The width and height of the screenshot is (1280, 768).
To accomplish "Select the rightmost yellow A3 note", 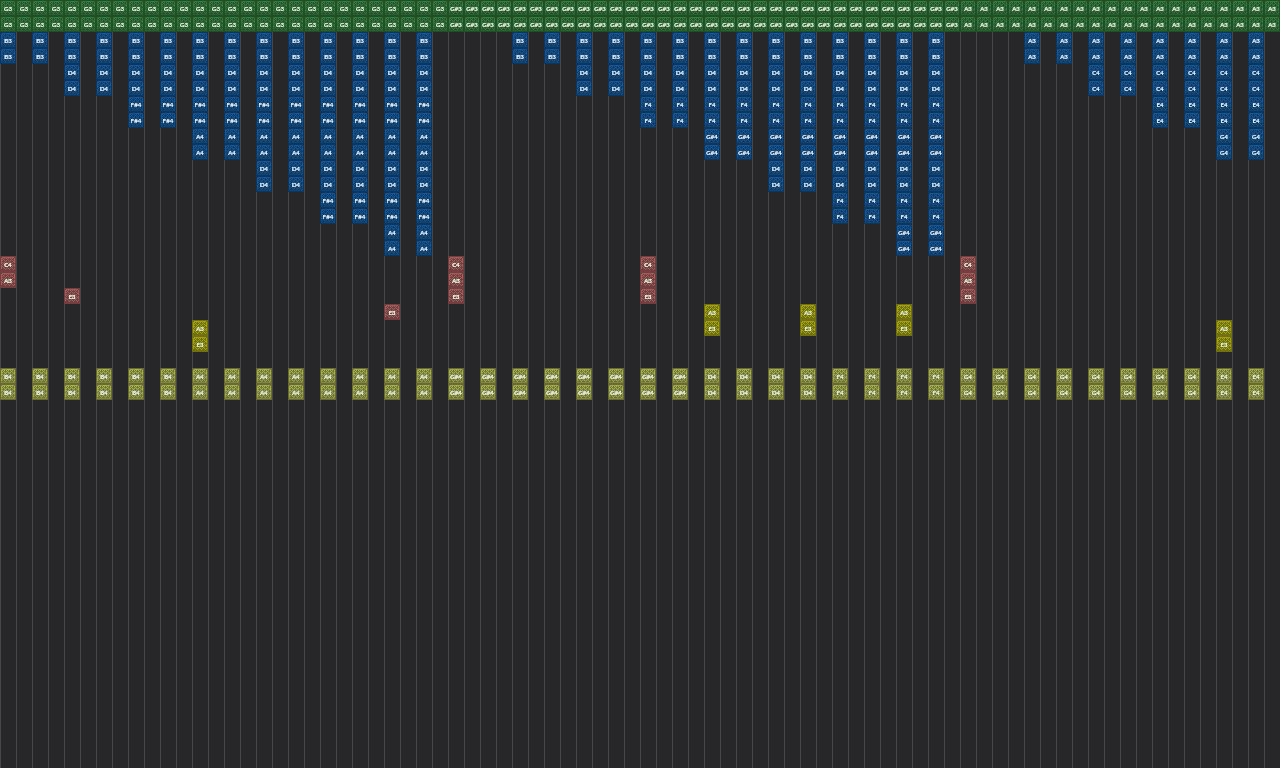I will [x=1224, y=328].
